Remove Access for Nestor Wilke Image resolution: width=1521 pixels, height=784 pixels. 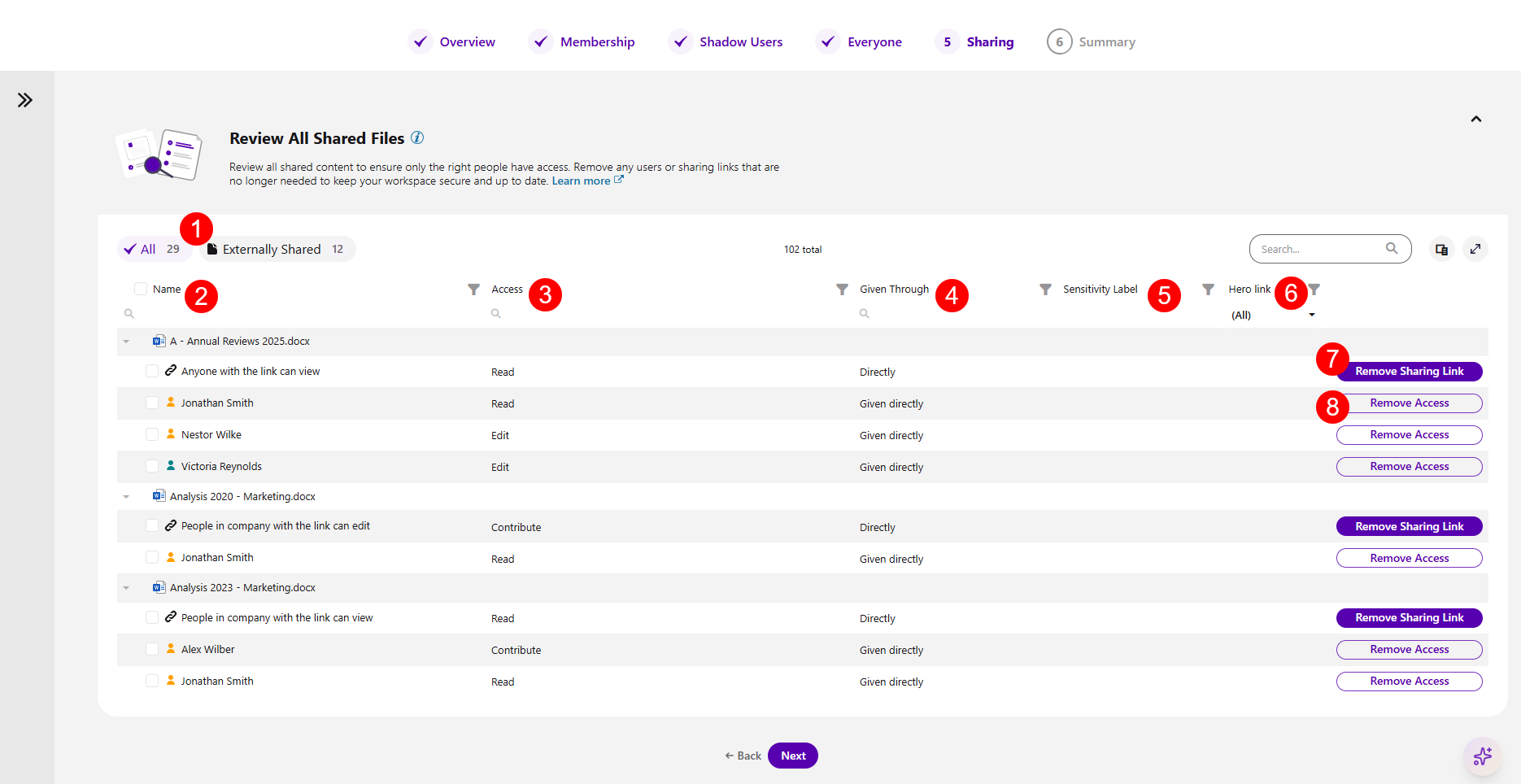(1409, 434)
